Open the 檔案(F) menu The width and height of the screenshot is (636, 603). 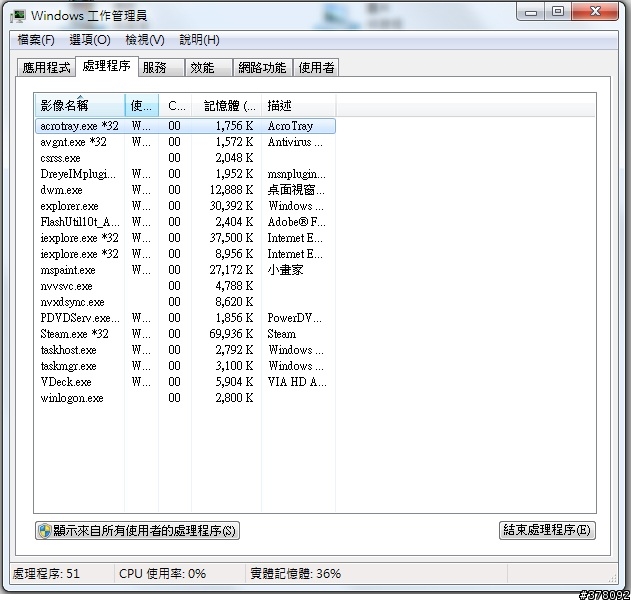click(36, 40)
